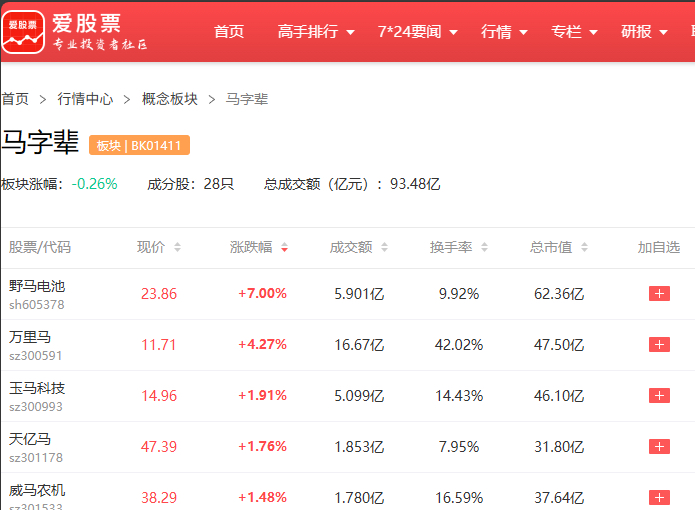Click the 首页 breadcrumb link
This screenshot has height=510, width=695.
(15, 99)
